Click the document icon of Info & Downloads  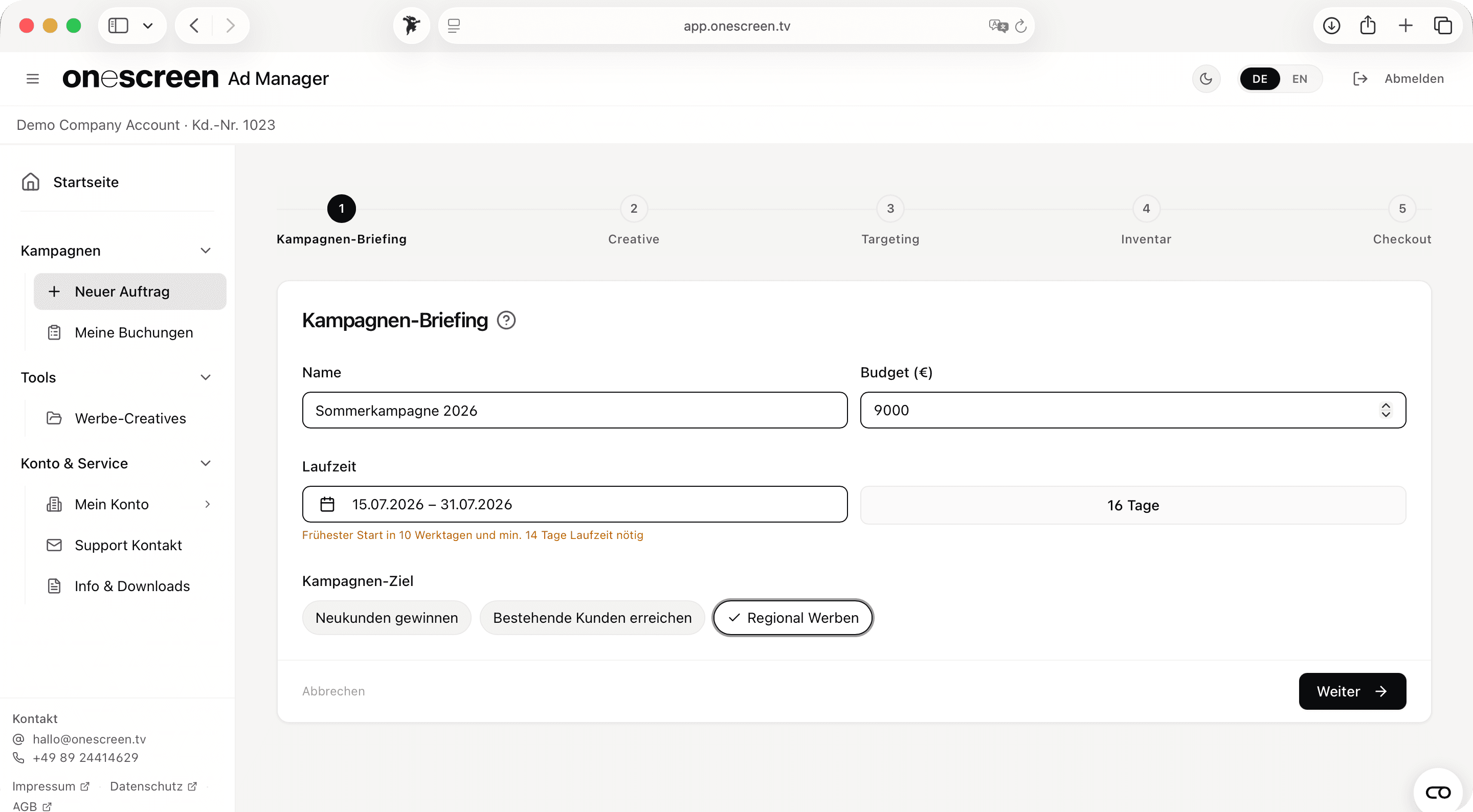[x=54, y=587]
